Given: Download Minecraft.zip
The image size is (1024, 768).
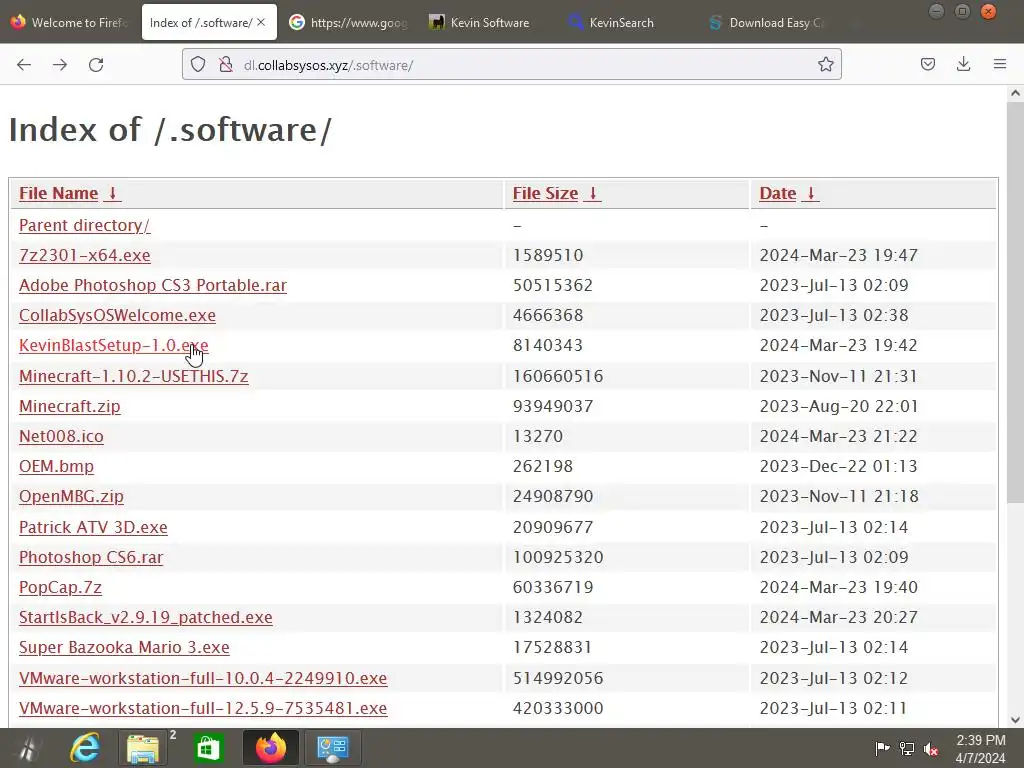Looking at the screenshot, I should pyautogui.click(x=70, y=406).
